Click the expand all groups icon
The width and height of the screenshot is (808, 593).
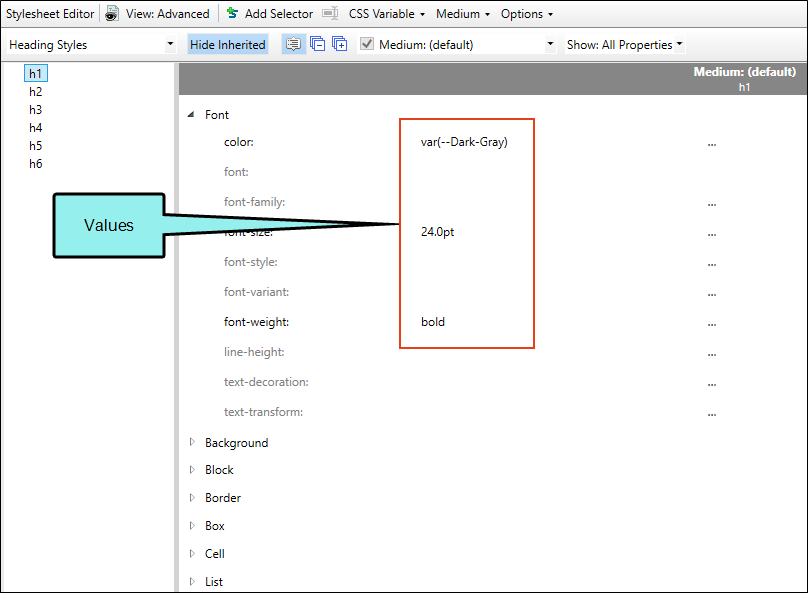pos(340,45)
